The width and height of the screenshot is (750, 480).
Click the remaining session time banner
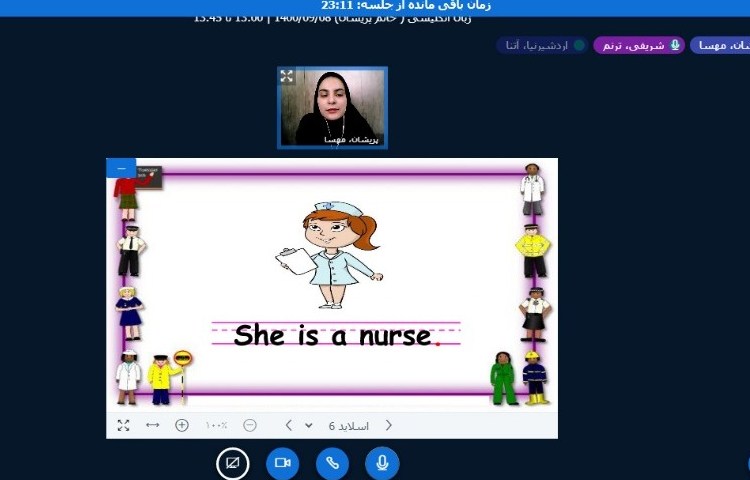click(x=375, y=6)
